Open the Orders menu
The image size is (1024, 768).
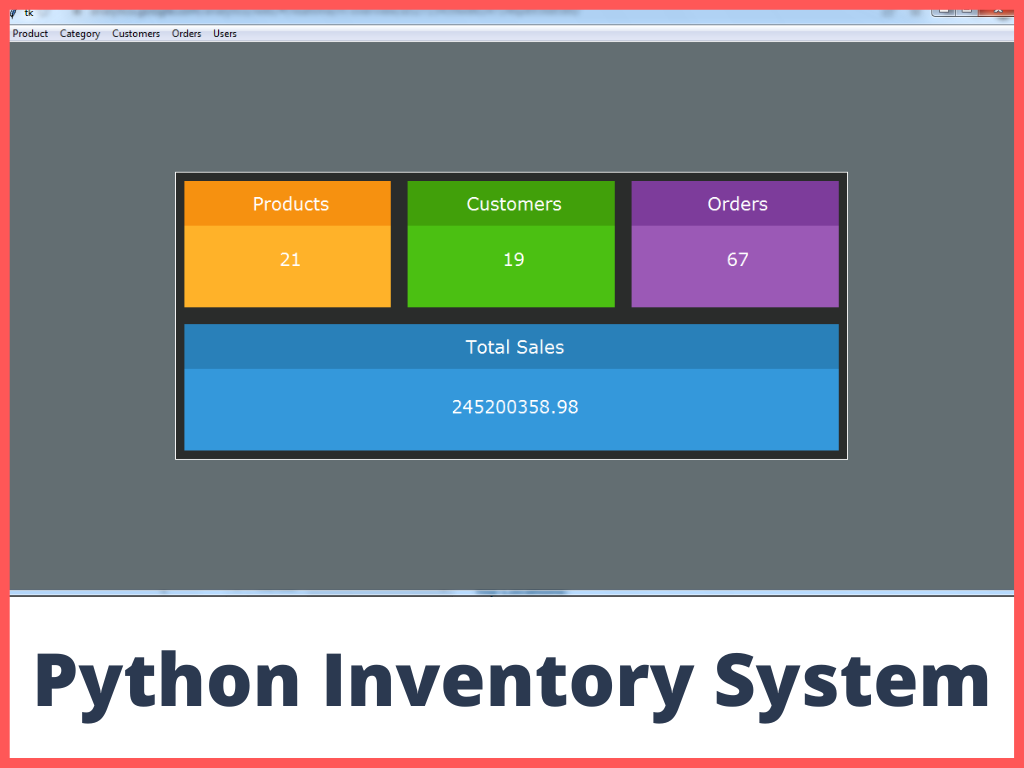click(x=186, y=33)
